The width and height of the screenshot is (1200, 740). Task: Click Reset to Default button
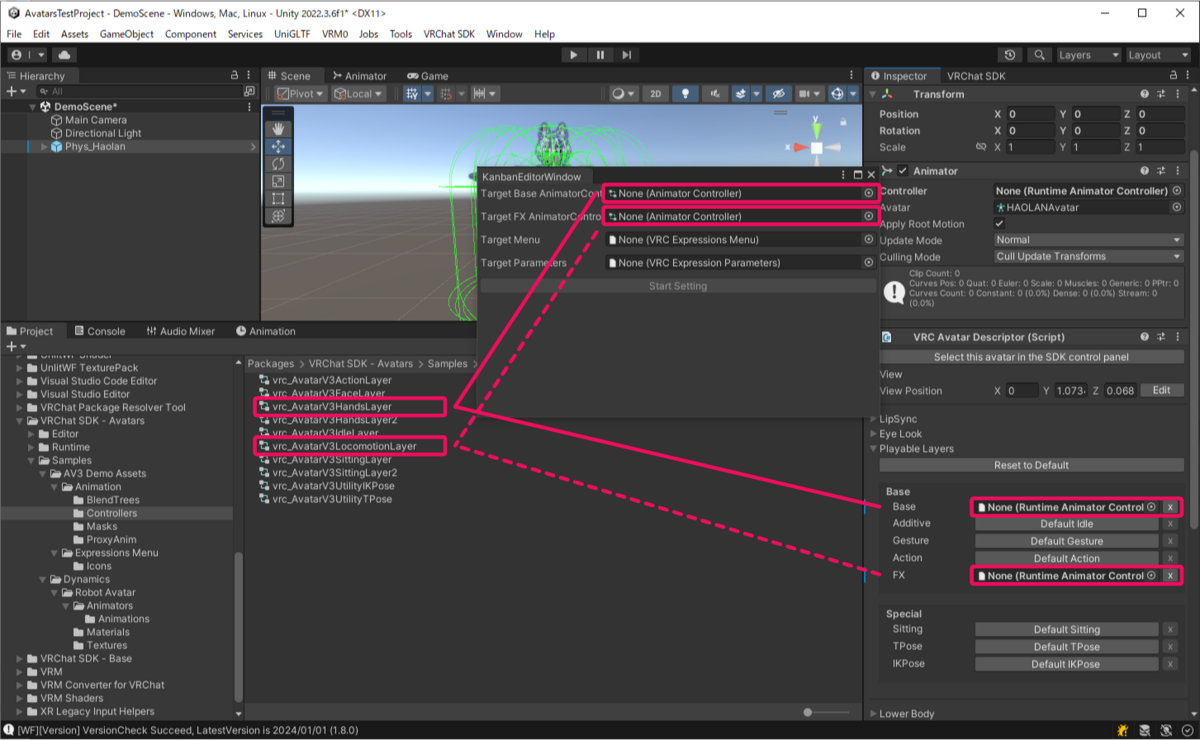(1031, 465)
